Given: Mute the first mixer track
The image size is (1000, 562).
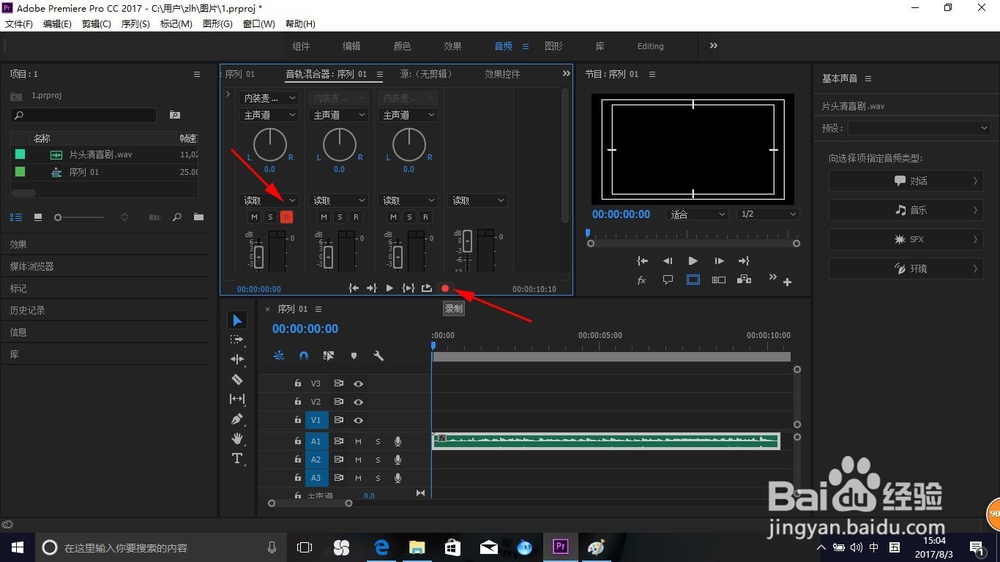Looking at the screenshot, I should (x=254, y=218).
